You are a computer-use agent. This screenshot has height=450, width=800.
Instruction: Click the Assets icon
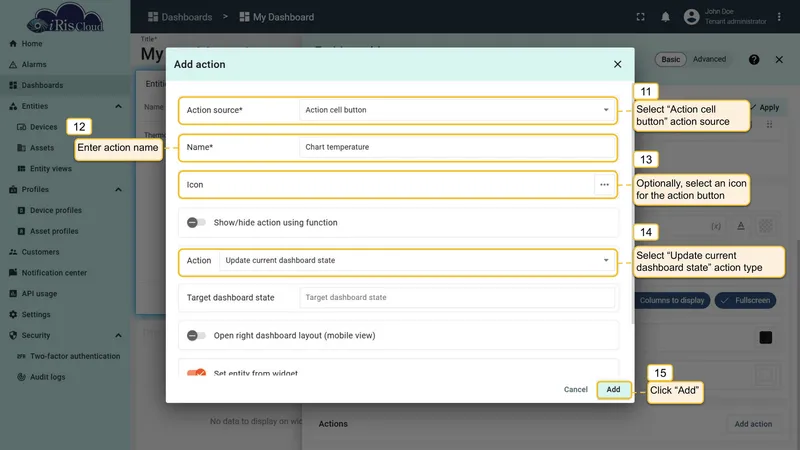coord(21,148)
